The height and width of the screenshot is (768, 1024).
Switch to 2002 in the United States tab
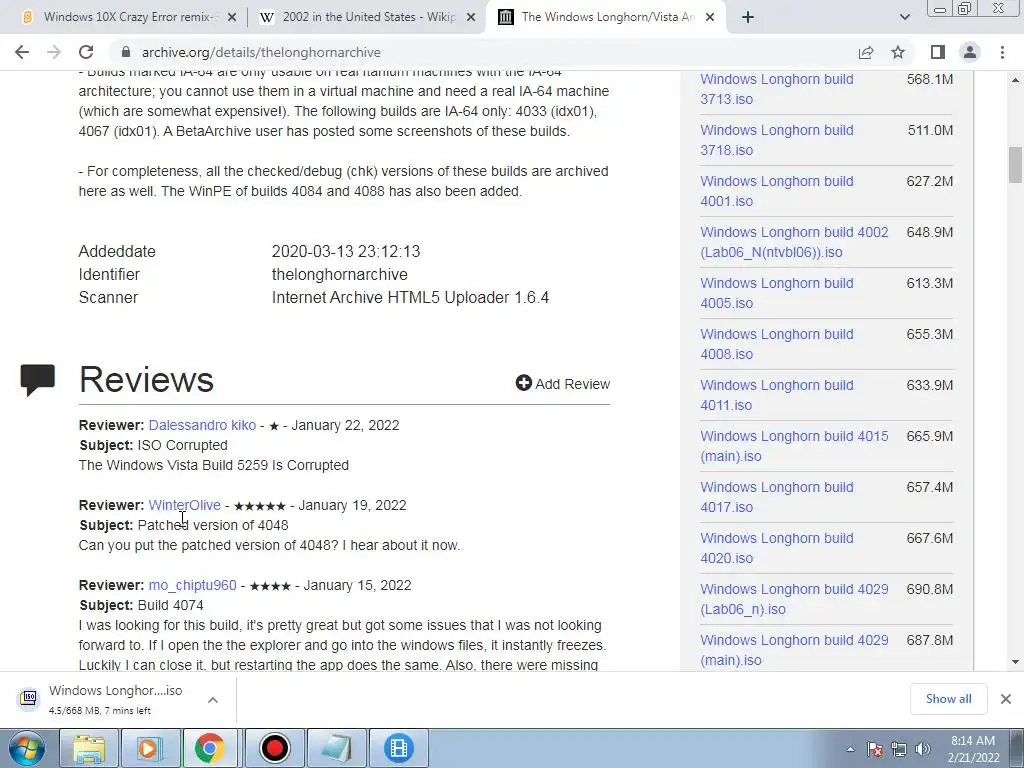pos(367,17)
